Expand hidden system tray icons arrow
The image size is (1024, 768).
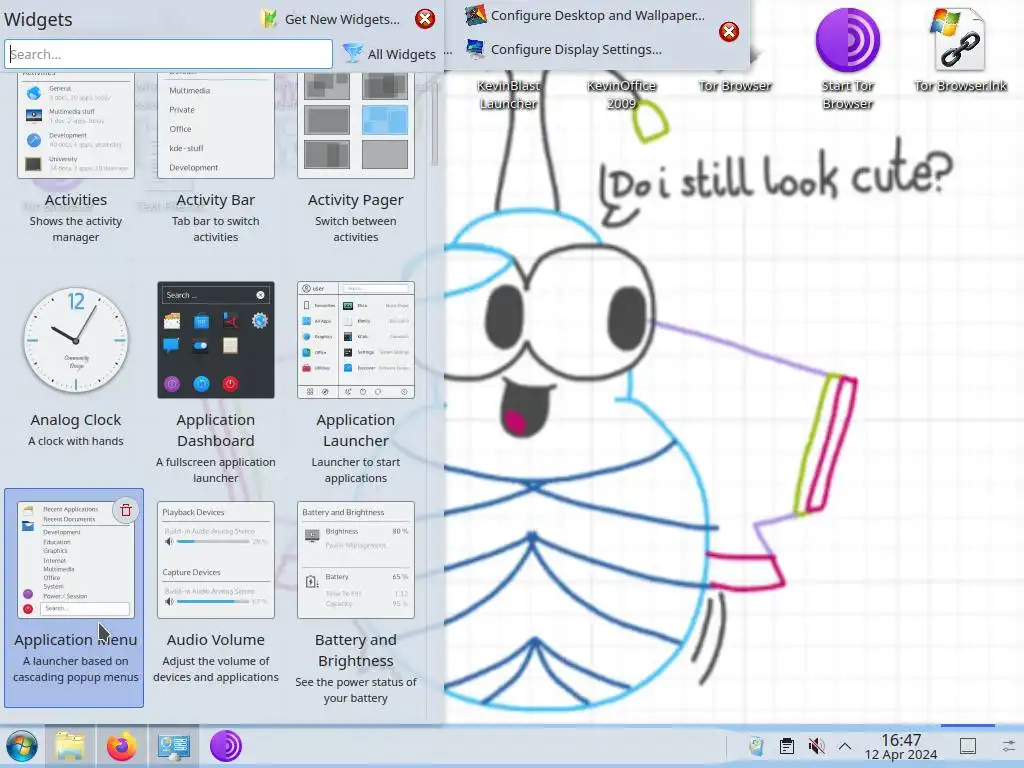coord(845,746)
